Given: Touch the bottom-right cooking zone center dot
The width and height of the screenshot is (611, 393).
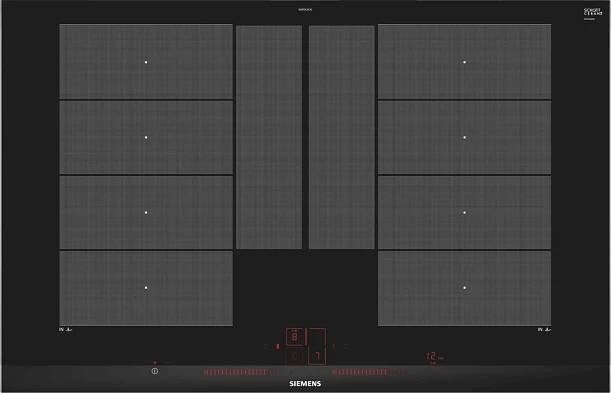Looking at the screenshot, I should (x=464, y=288).
